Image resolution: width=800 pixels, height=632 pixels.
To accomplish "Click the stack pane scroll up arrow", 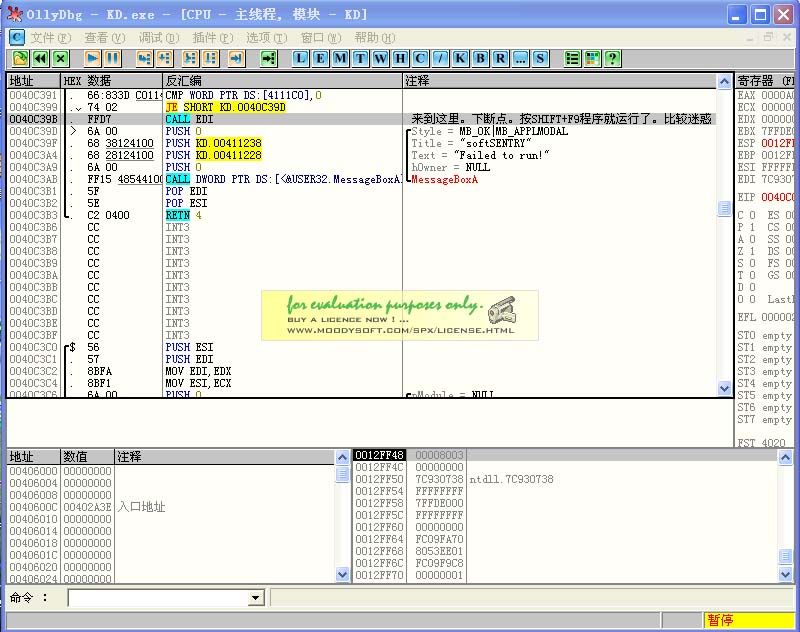I will tap(786, 458).
